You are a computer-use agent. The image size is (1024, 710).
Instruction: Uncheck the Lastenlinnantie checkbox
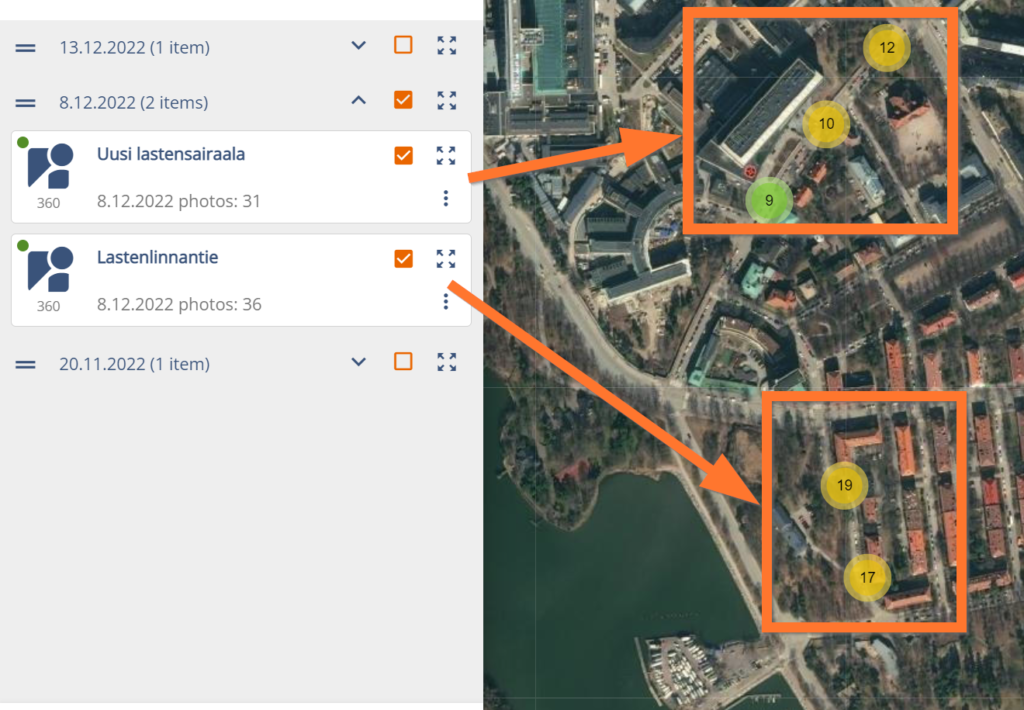click(x=404, y=259)
